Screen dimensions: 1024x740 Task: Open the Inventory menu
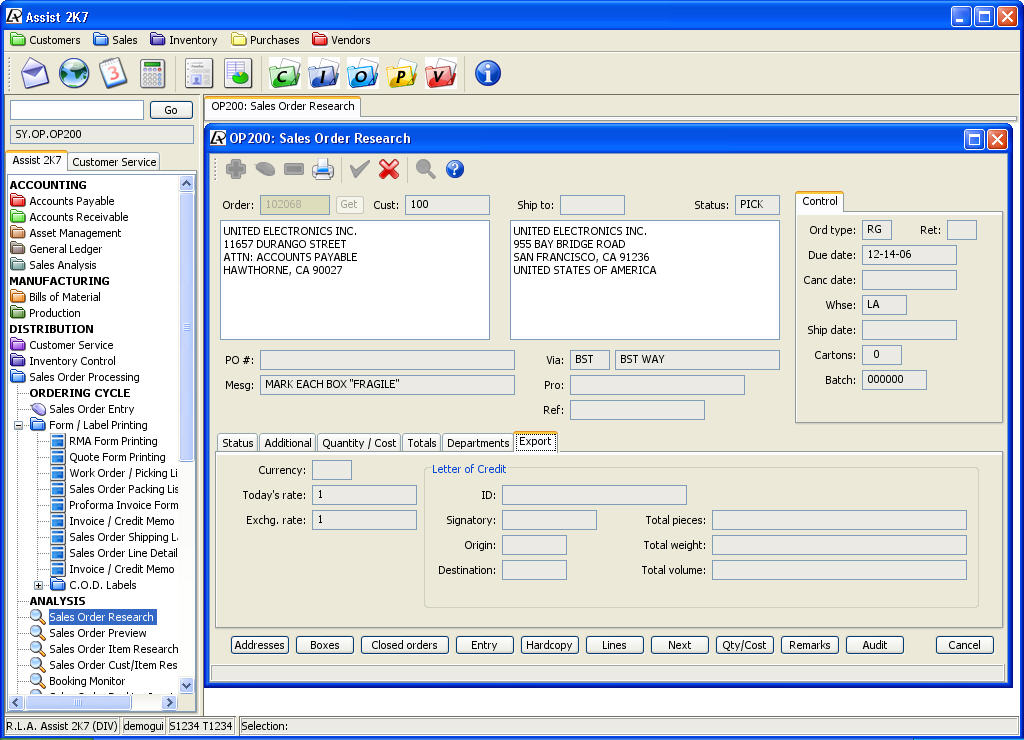coord(184,40)
